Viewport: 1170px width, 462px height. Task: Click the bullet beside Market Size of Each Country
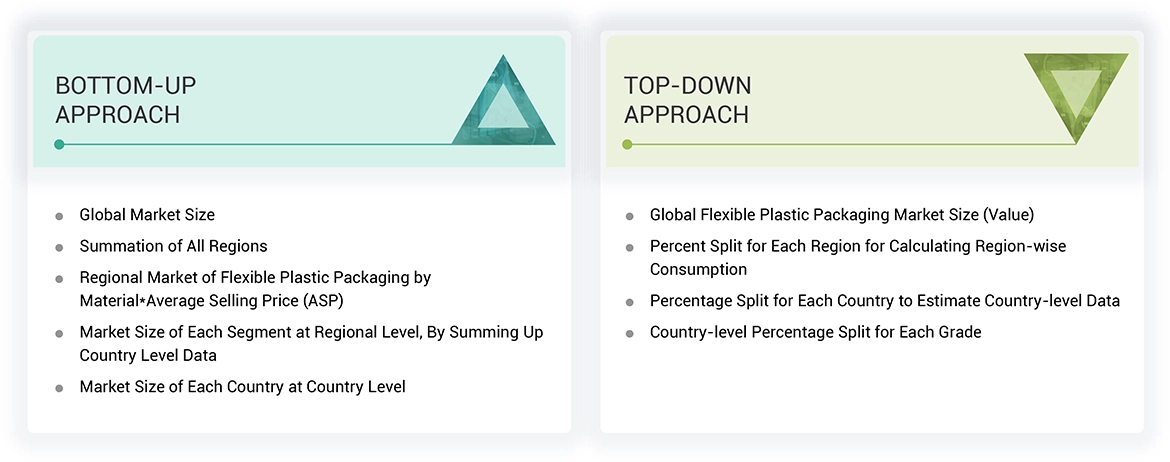(59, 387)
